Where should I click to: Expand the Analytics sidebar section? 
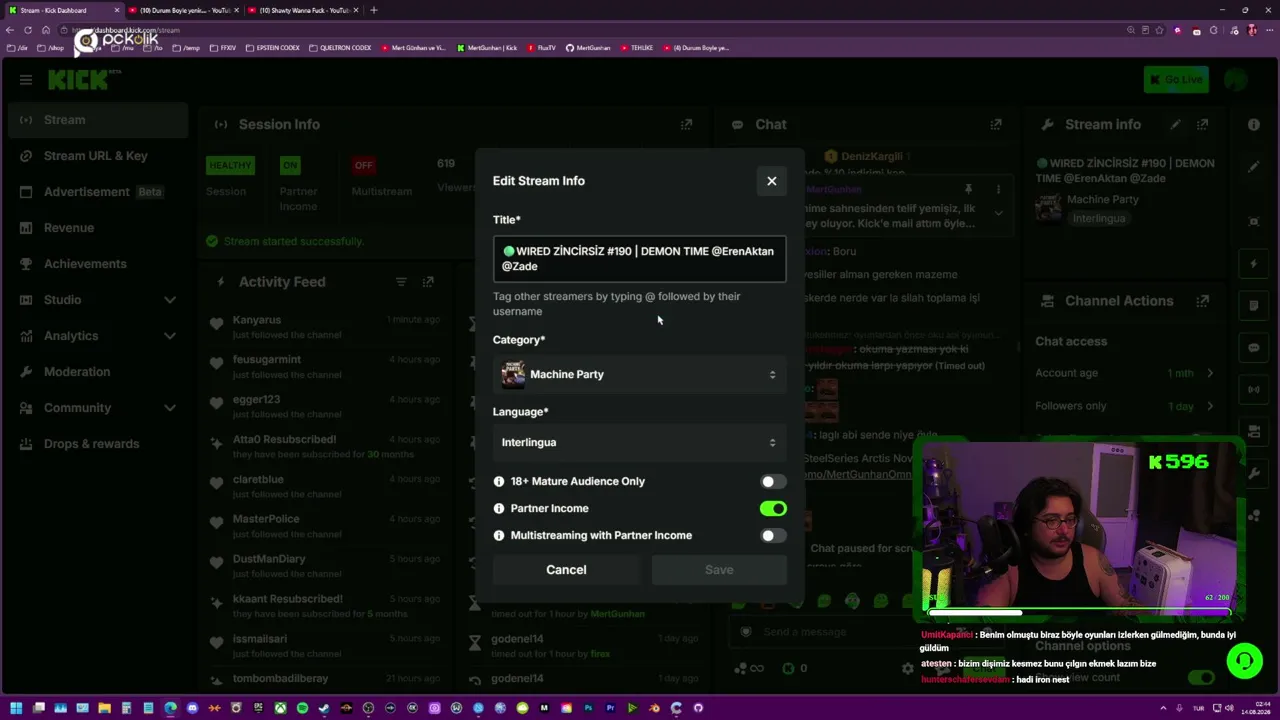tap(97, 336)
